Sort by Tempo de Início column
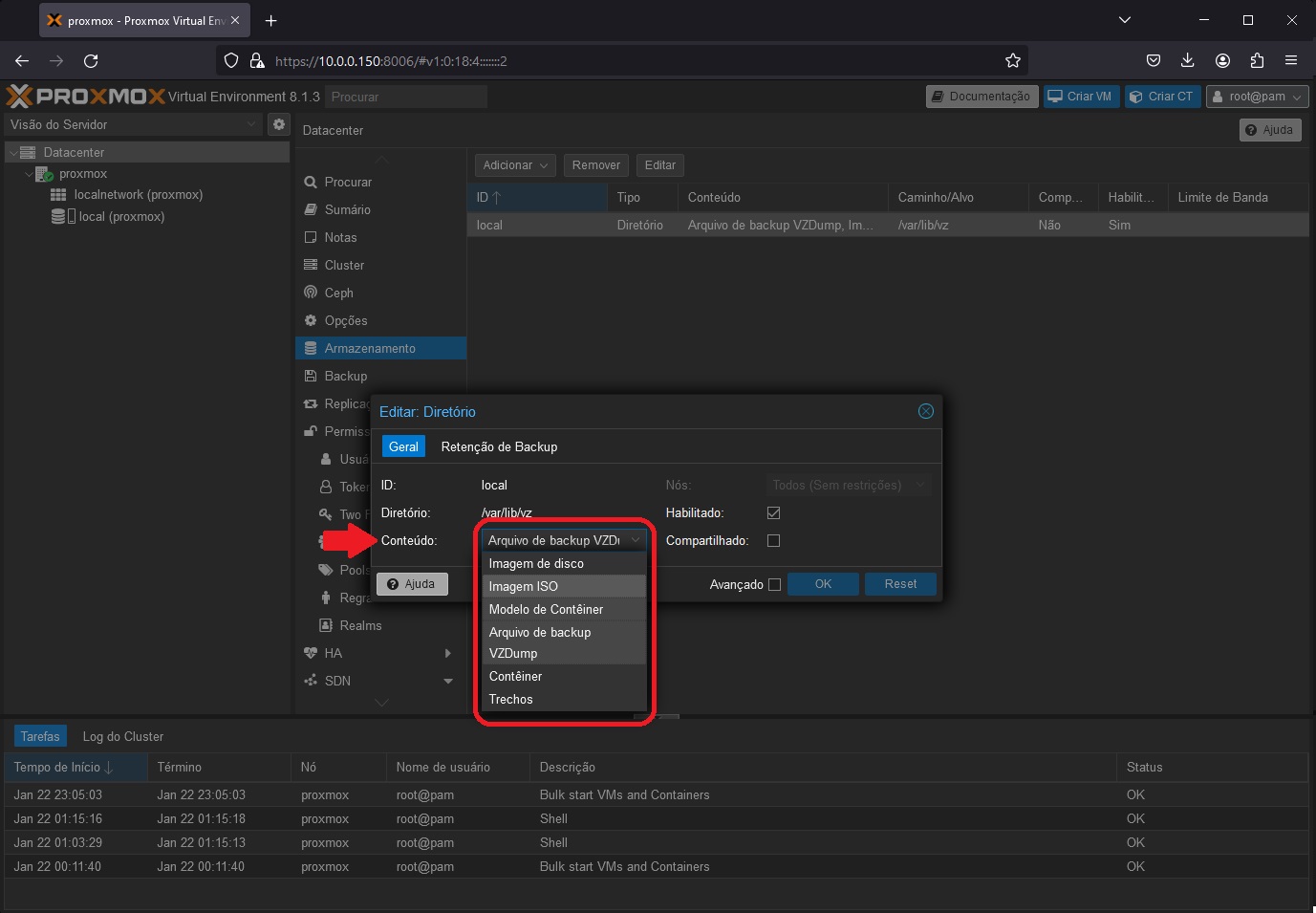Image resolution: width=1316 pixels, height=913 pixels. coord(76,767)
